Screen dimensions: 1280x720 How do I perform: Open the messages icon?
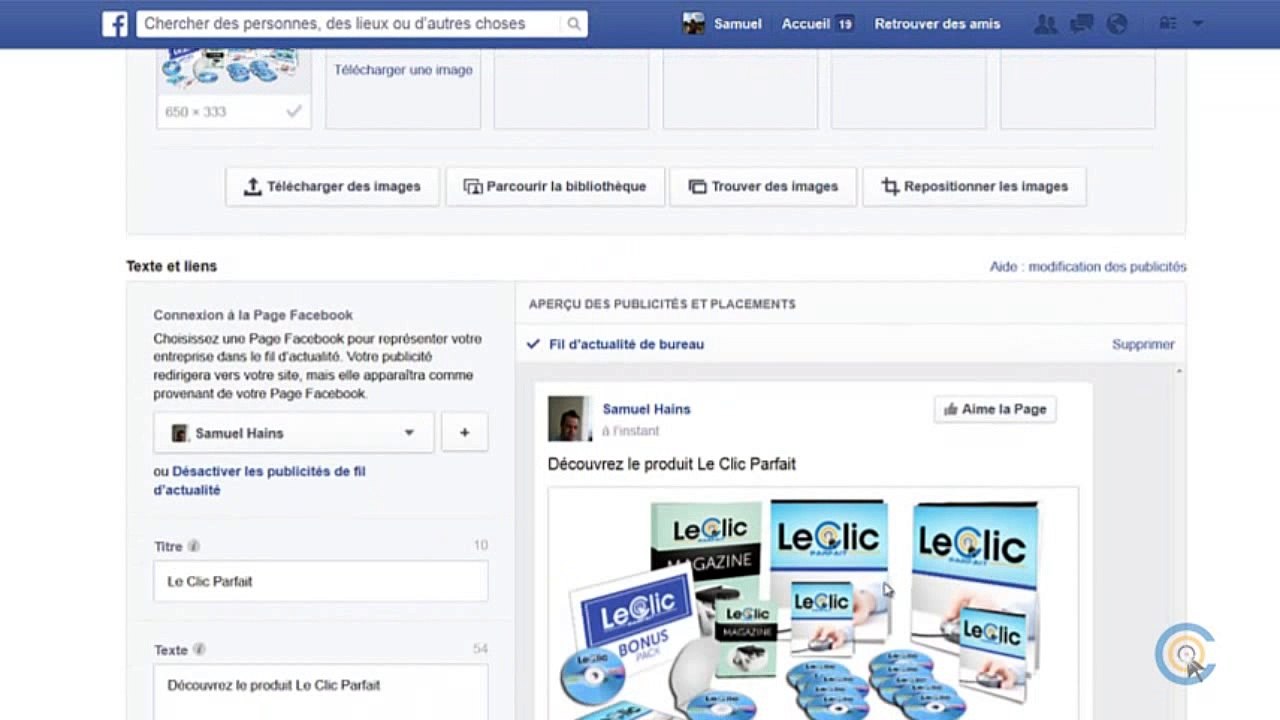[1081, 24]
